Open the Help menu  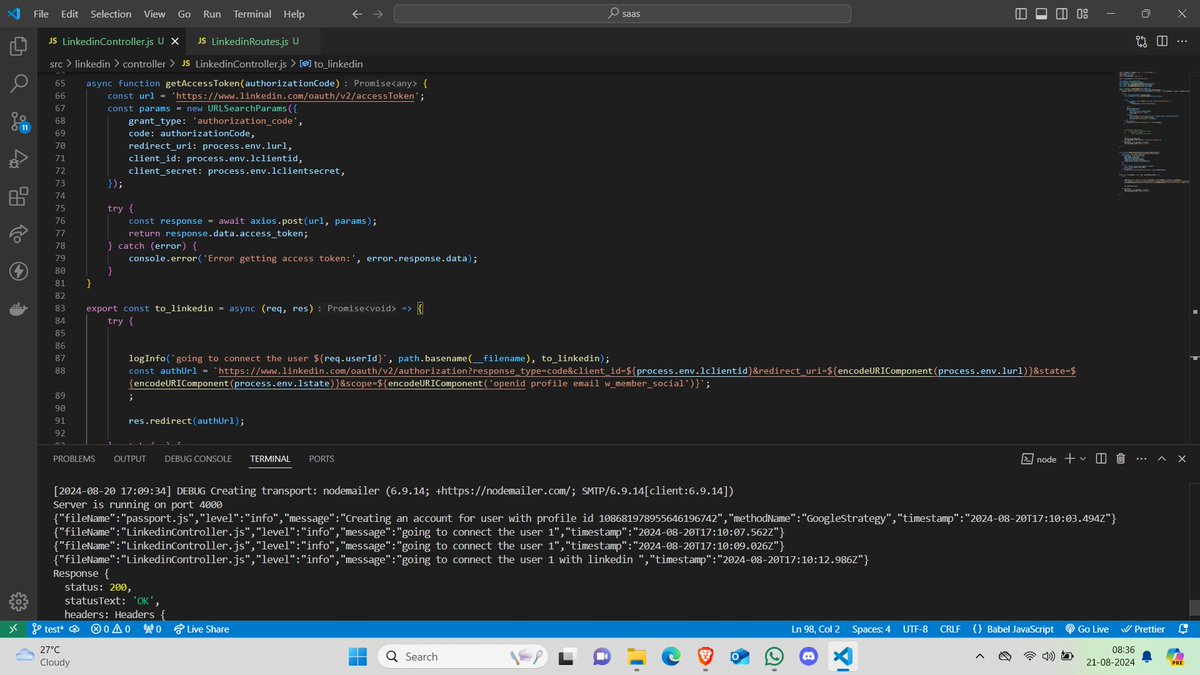coord(294,14)
